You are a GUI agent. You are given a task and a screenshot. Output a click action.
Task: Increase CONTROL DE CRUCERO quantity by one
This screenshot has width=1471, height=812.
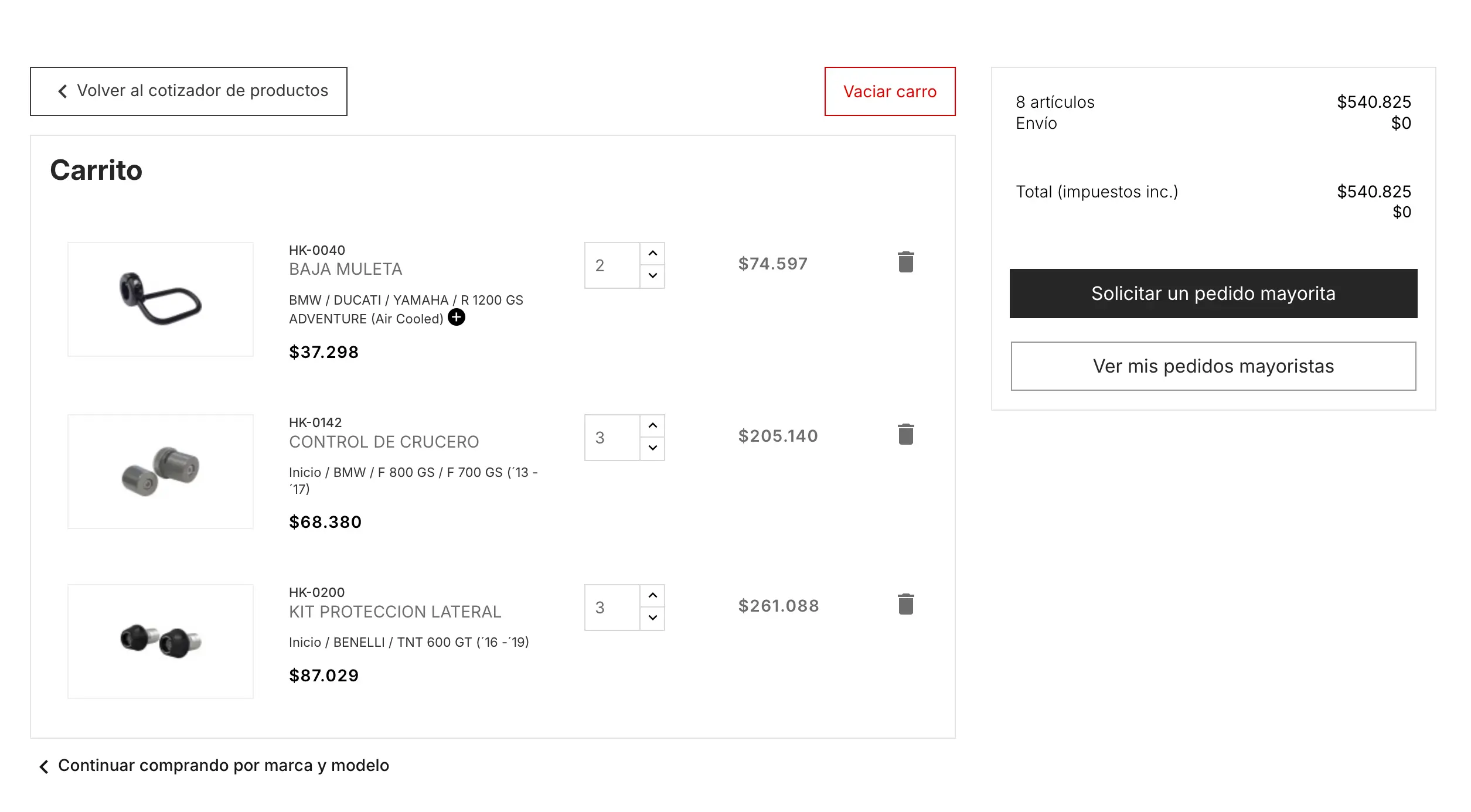[x=652, y=426]
